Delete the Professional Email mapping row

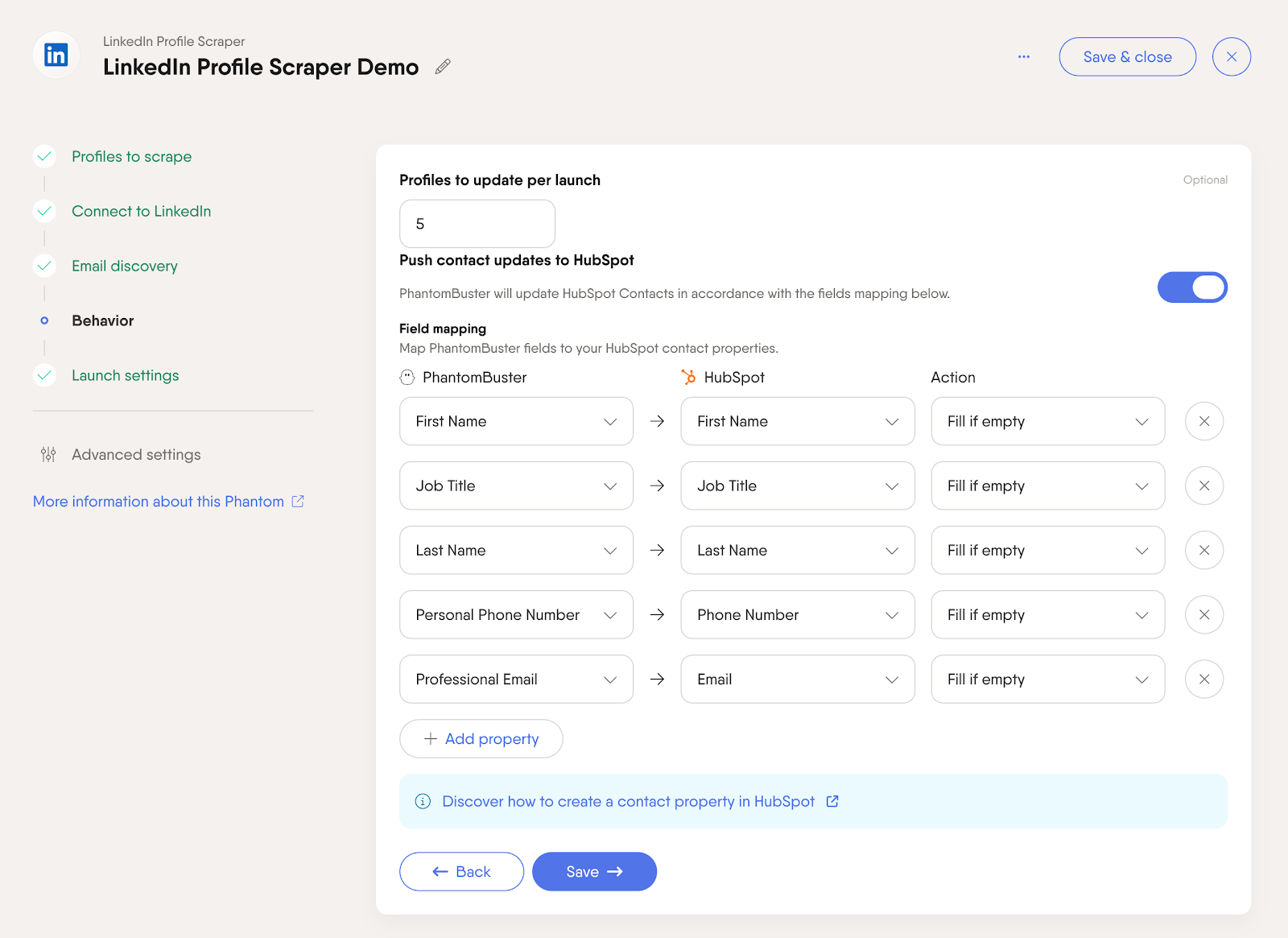point(1204,679)
